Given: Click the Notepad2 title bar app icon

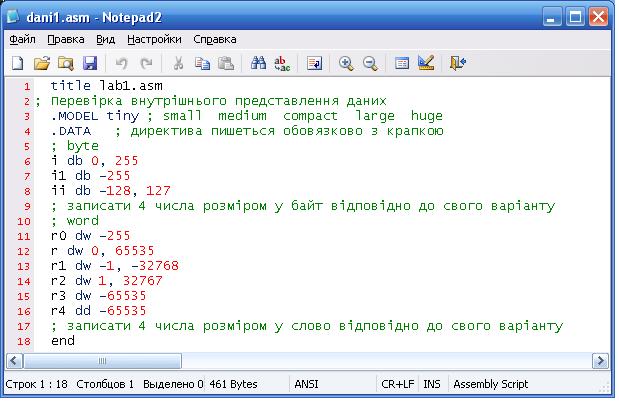Looking at the screenshot, I should tap(13, 17).
